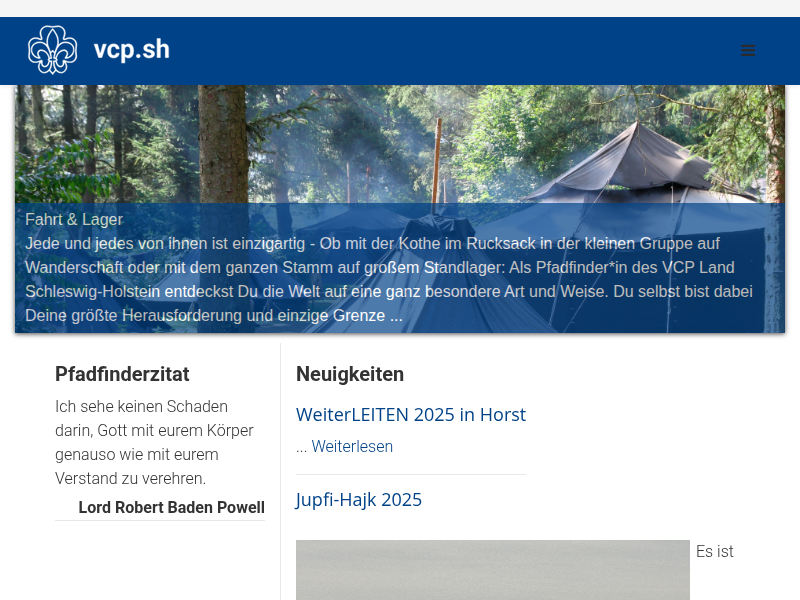Click the quote text about Gott und Körper
Image resolution: width=800 pixels, height=600 pixels.
point(154,442)
